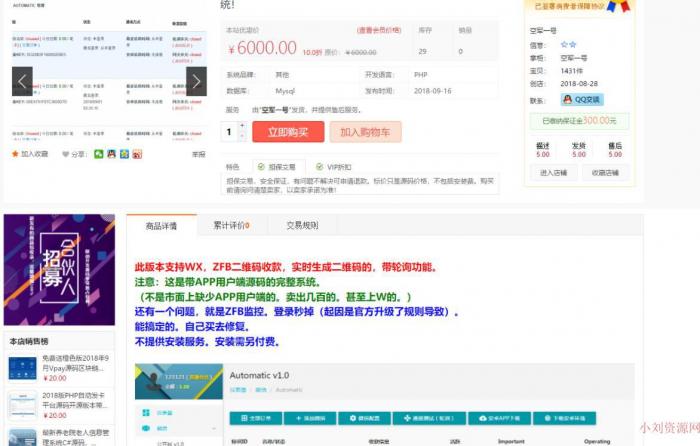This screenshot has width=700, height=446.
Task: Share via the green WeChat icon
Action: (99, 154)
